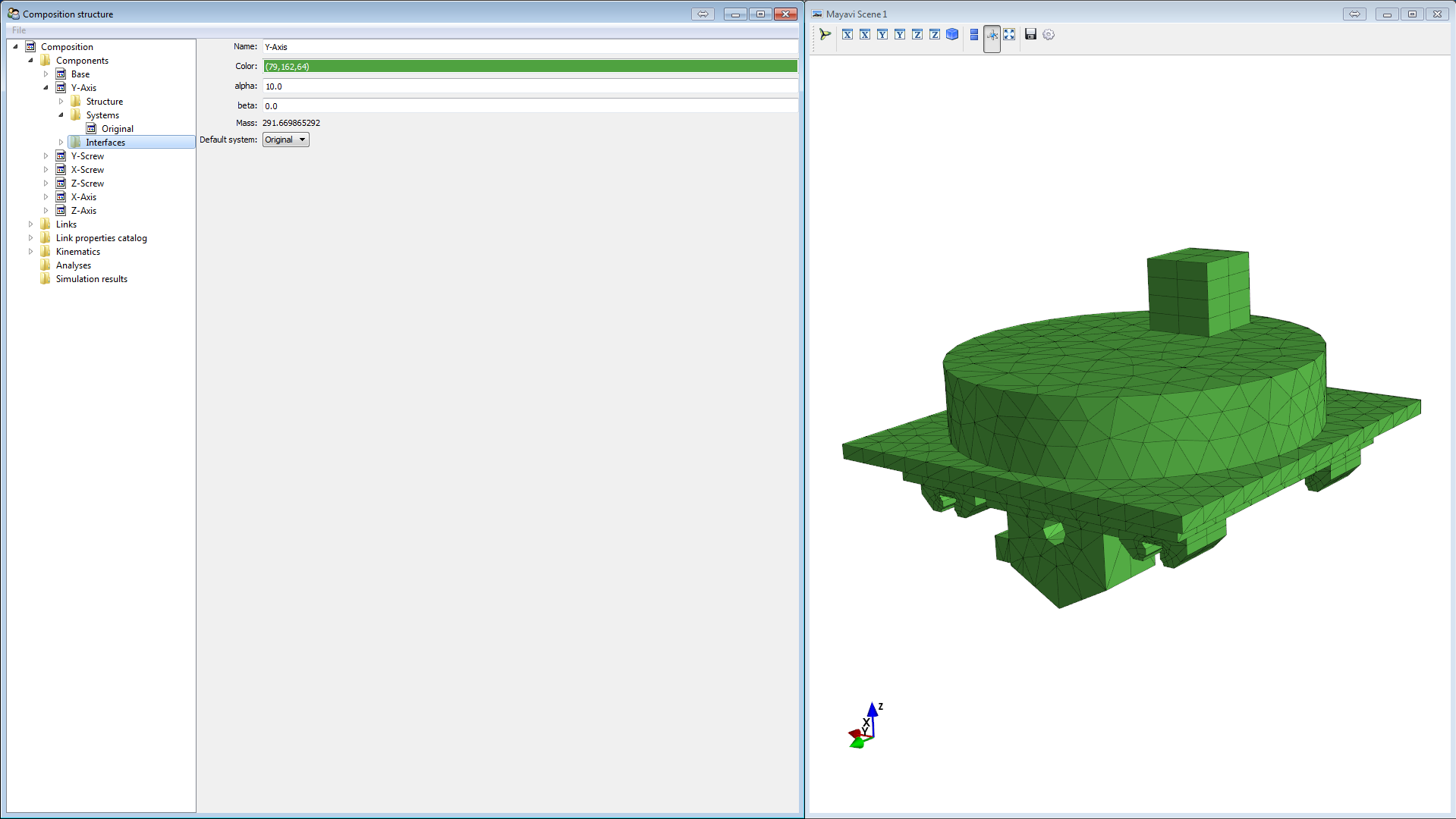
Task: Save the Mayavi scene snapshot
Action: 1030,34
